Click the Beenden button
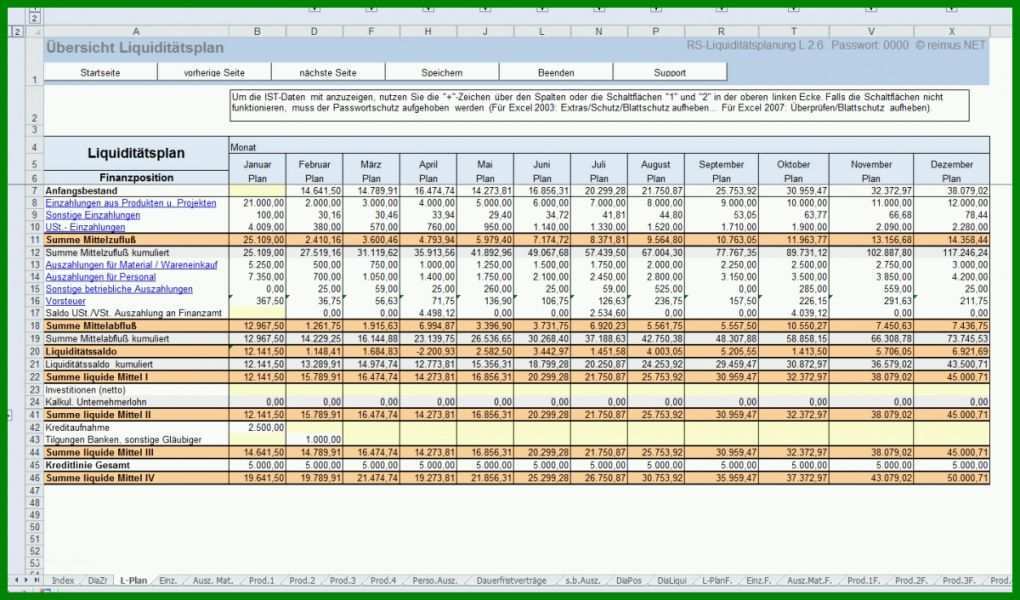Viewport: 1020px width, 600px height. pyautogui.click(x=556, y=72)
